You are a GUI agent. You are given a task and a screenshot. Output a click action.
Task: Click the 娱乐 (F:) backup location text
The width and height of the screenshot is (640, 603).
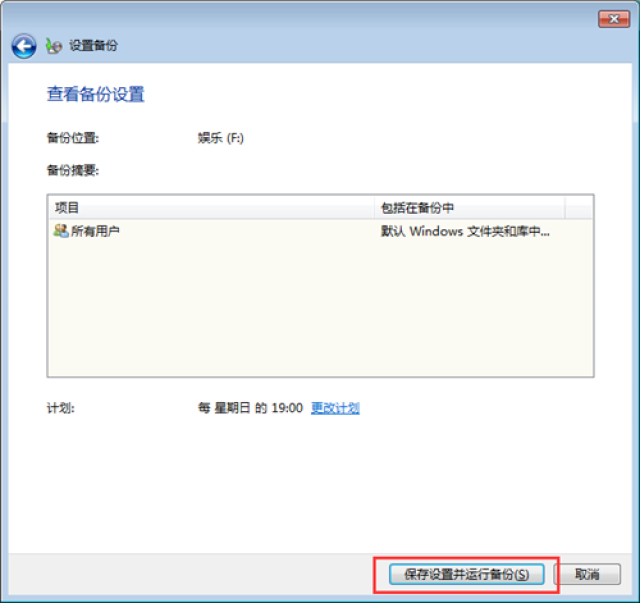[221, 138]
